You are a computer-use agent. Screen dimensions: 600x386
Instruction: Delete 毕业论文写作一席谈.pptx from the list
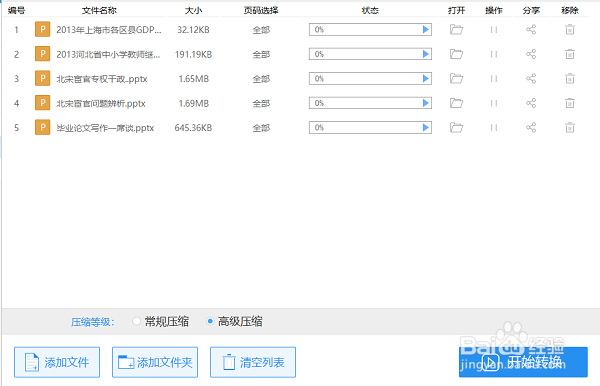[570, 127]
